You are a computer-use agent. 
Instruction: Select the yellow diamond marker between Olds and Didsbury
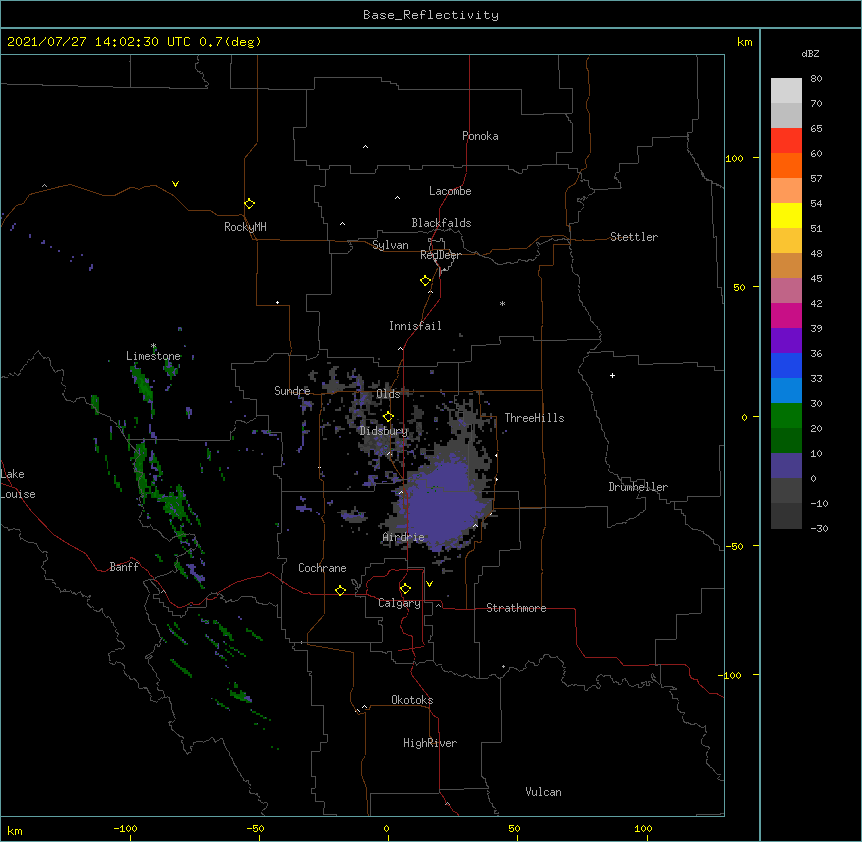[x=388, y=416]
